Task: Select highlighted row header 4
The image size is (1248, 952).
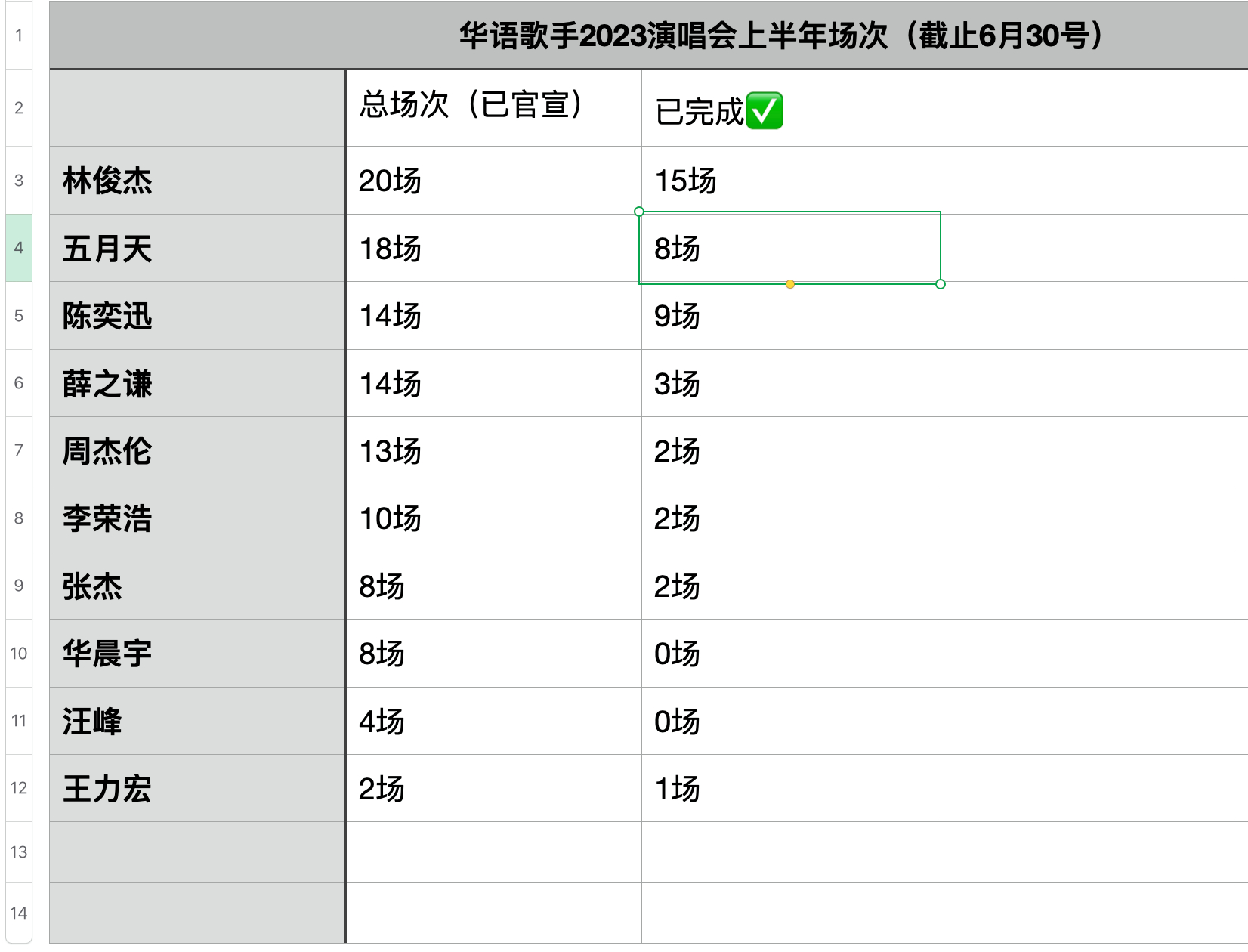Action: point(19,248)
